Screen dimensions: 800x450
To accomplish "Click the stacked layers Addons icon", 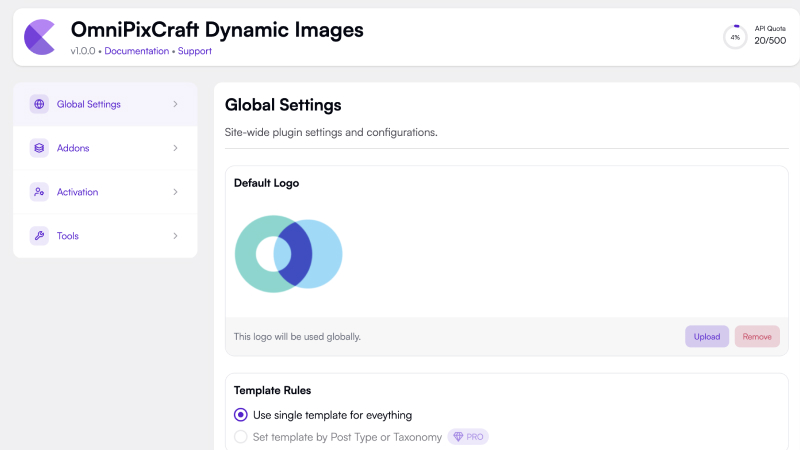I will point(39,148).
